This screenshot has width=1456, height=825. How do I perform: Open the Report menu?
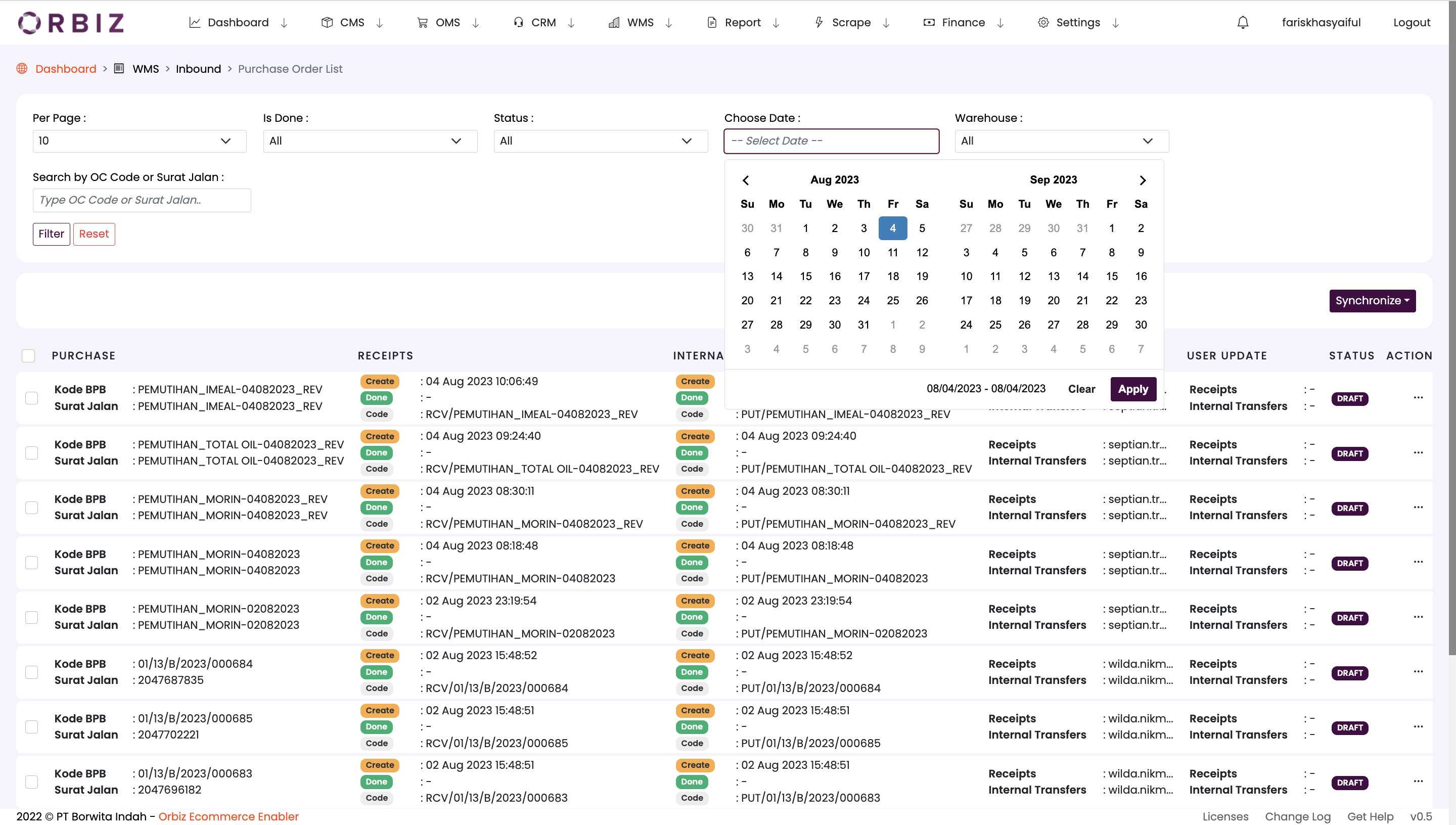[743, 23]
